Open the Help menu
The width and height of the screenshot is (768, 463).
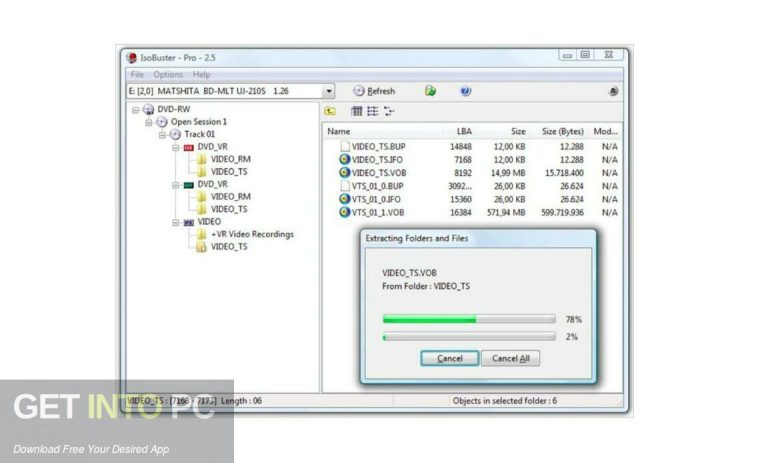coord(201,74)
